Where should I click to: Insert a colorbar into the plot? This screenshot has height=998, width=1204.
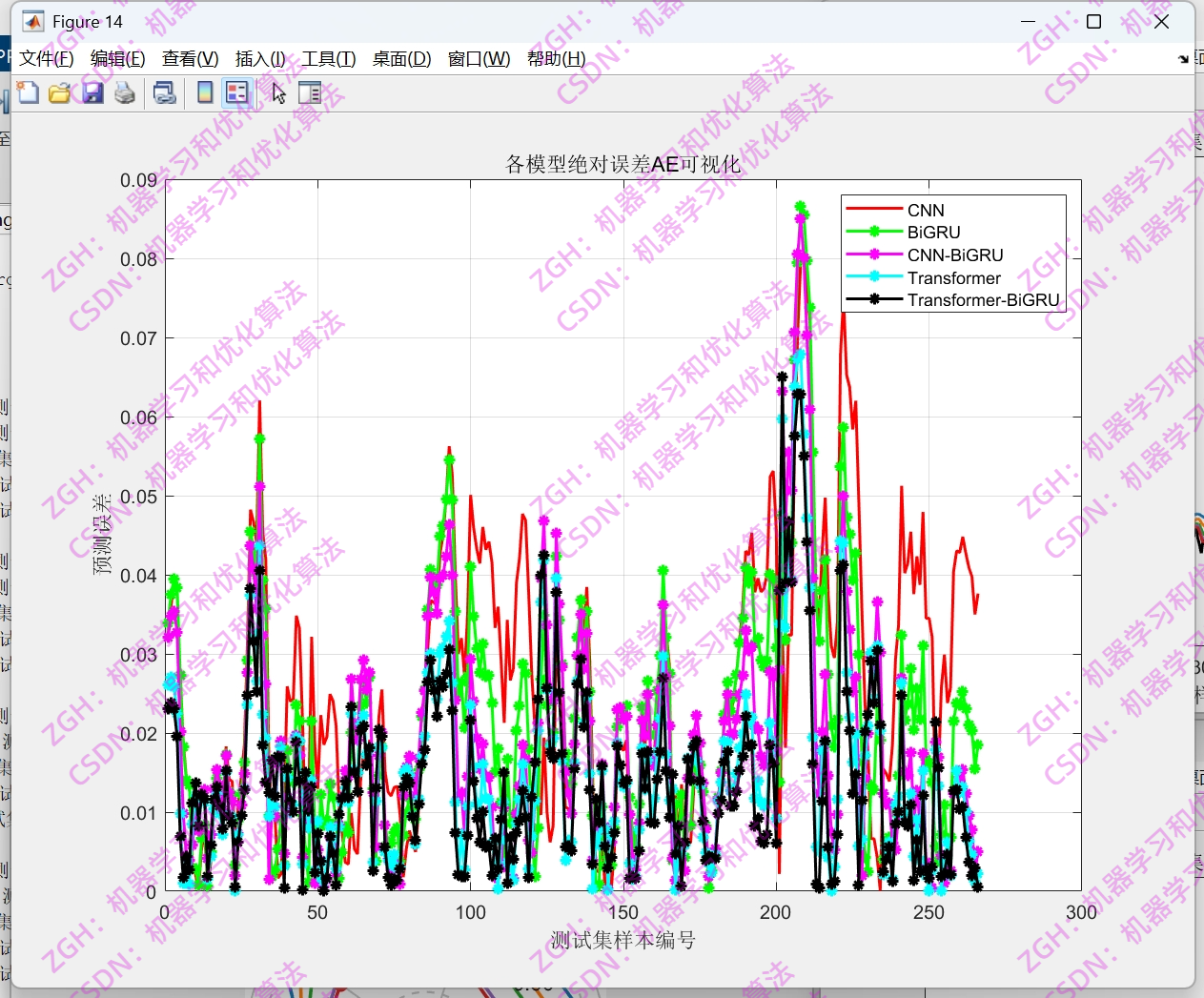click(203, 92)
